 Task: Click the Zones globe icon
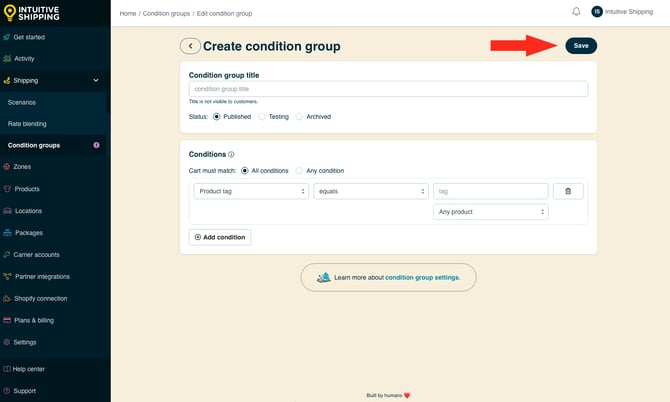(x=6, y=167)
